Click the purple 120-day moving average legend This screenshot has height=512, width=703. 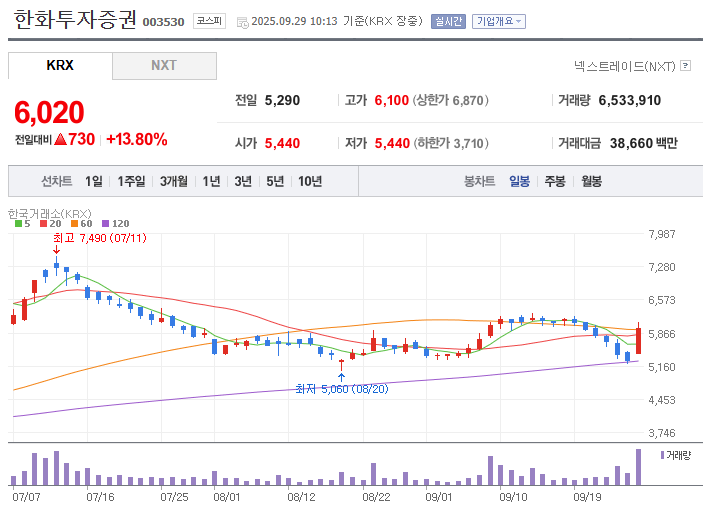pyautogui.click(x=116, y=223)
